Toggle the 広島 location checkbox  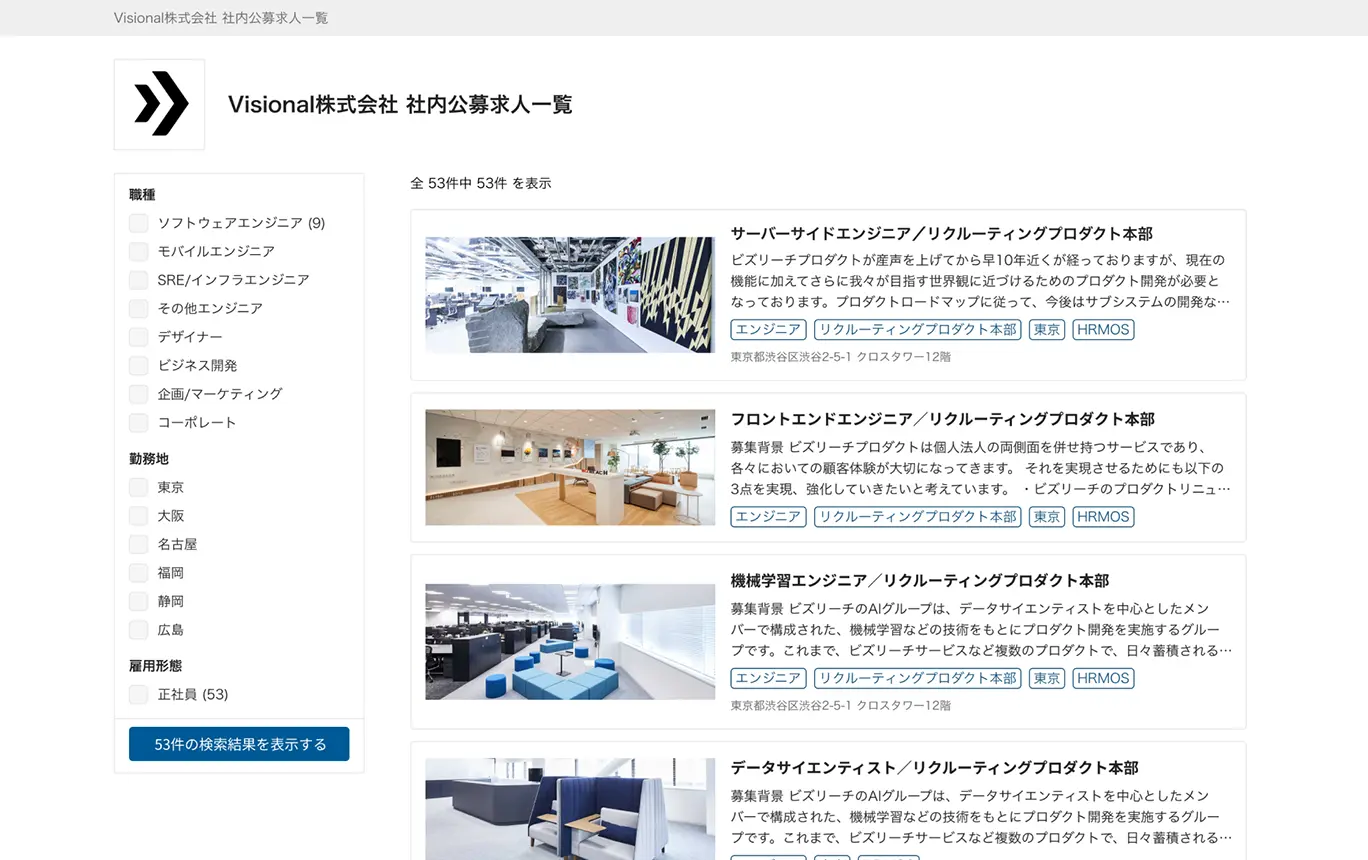click(138, 630)
